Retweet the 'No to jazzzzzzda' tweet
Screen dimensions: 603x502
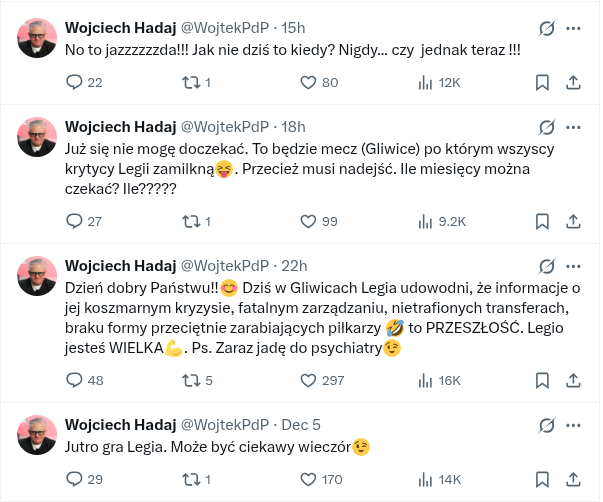(190, 82)
